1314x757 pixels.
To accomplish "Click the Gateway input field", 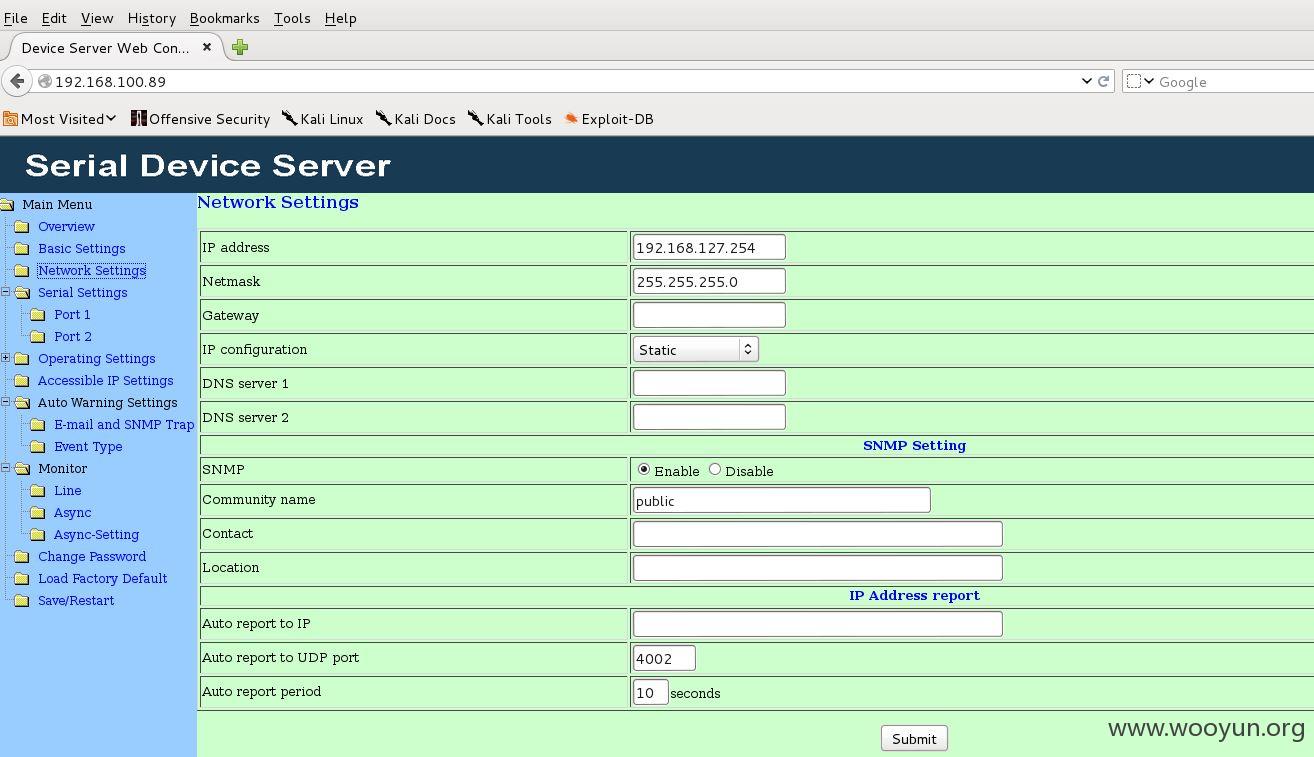I will (709, 315).
